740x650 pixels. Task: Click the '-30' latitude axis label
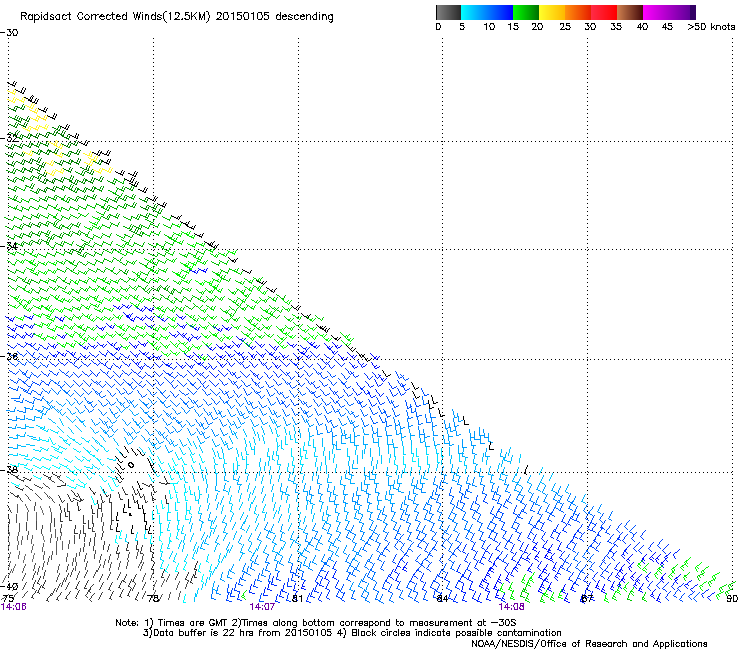(x=9, y=33)
